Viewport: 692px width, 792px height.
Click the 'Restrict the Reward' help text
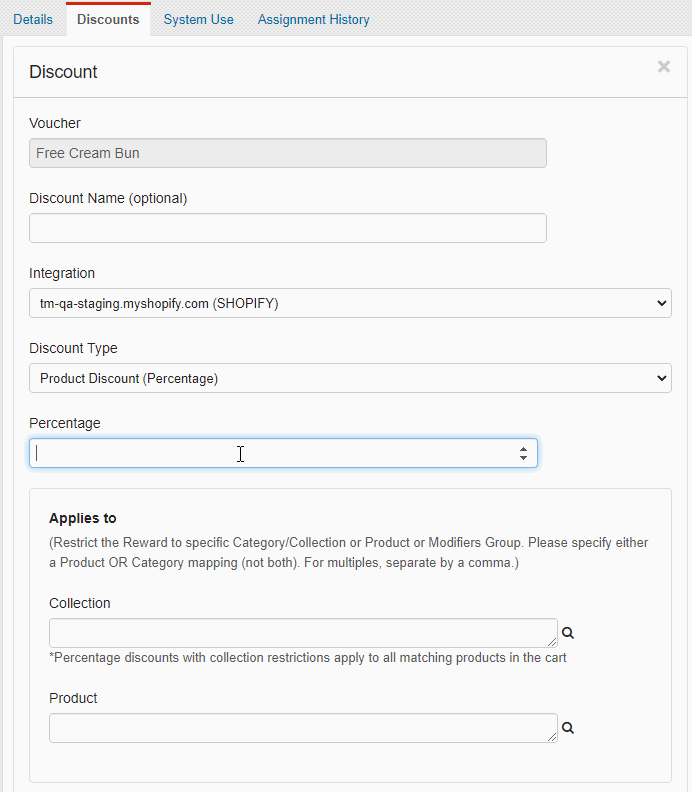(349, 553)
